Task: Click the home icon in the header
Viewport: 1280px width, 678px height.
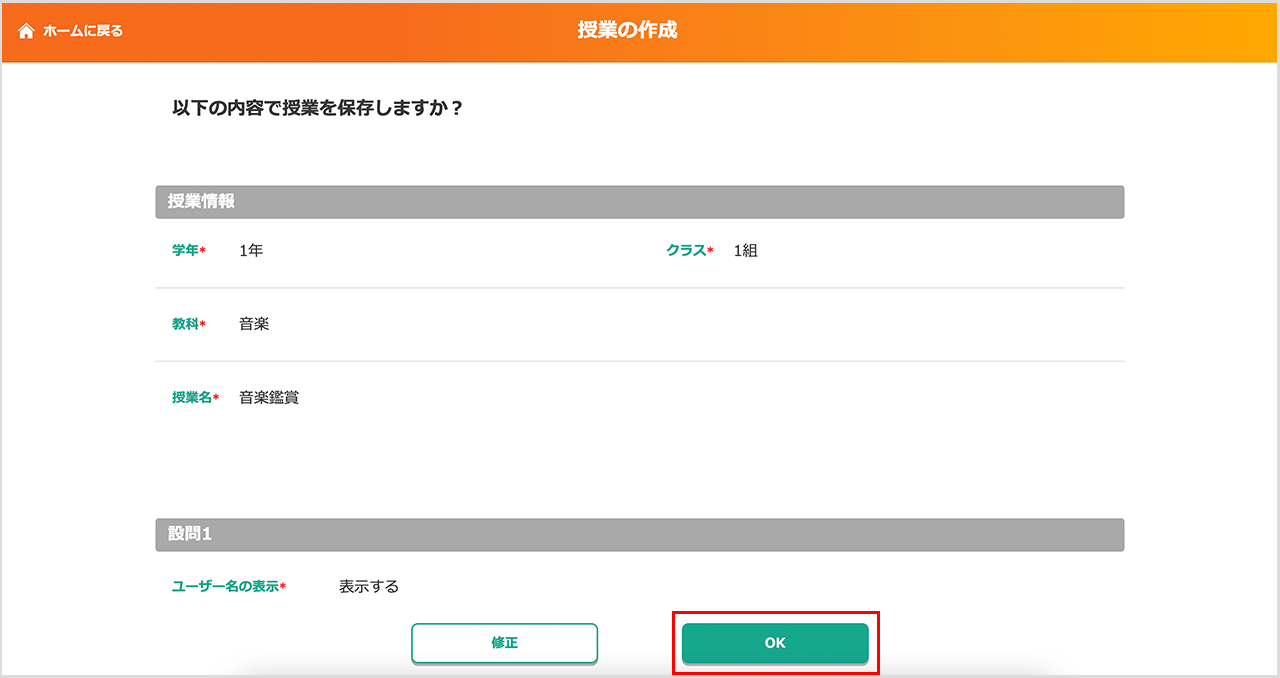Action: (x=27, y=31)
